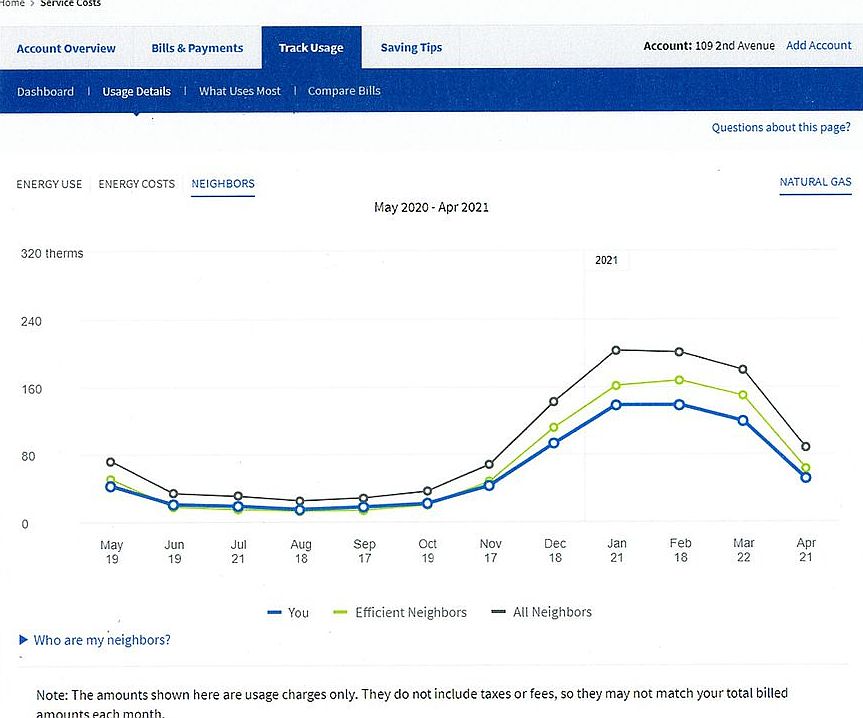The width and height of the screenshot is (863, 718).
Task: Click Questions about this page link
Action: pyautogui.click(x=780, y=127)
